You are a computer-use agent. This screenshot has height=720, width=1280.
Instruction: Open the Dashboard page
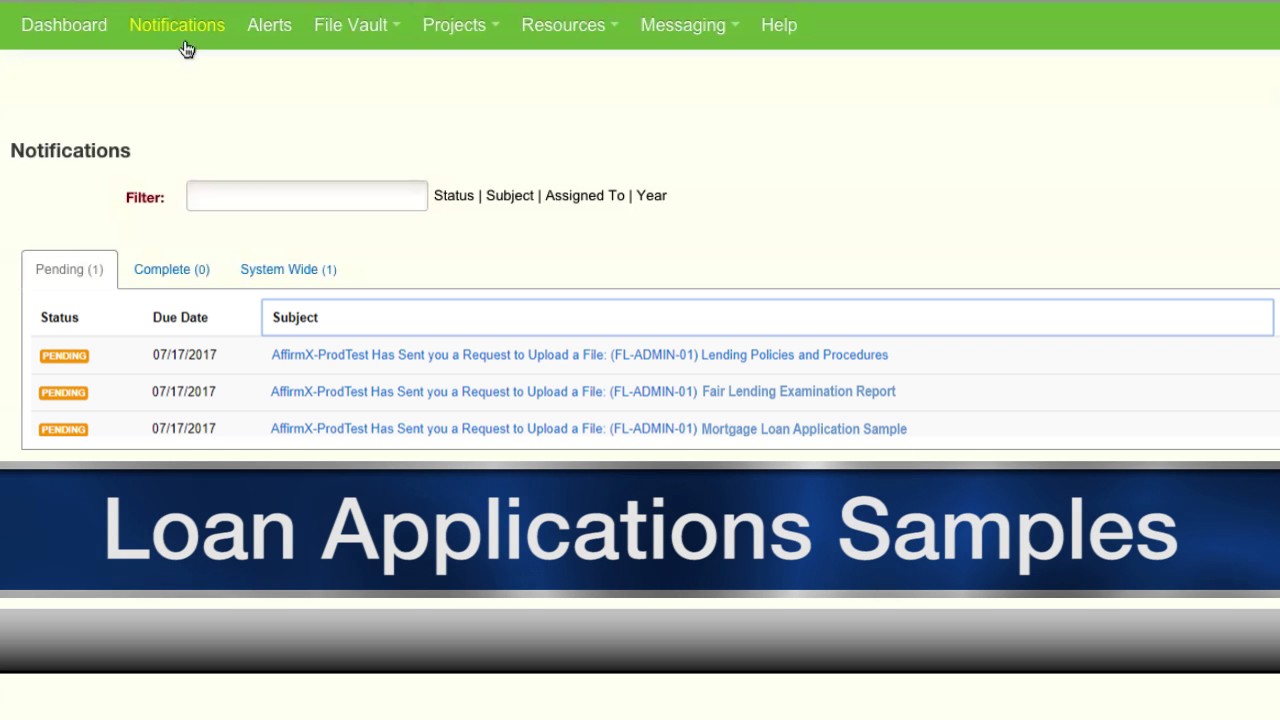coord(64,25)
